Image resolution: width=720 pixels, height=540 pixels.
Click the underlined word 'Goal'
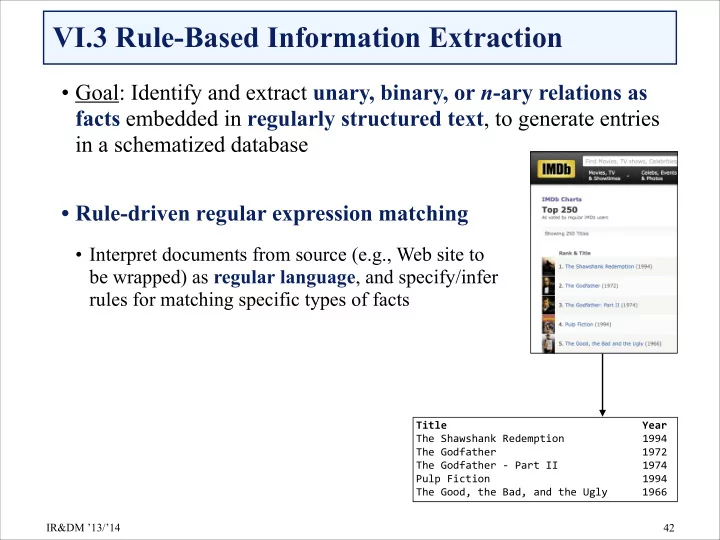[97, 93]
